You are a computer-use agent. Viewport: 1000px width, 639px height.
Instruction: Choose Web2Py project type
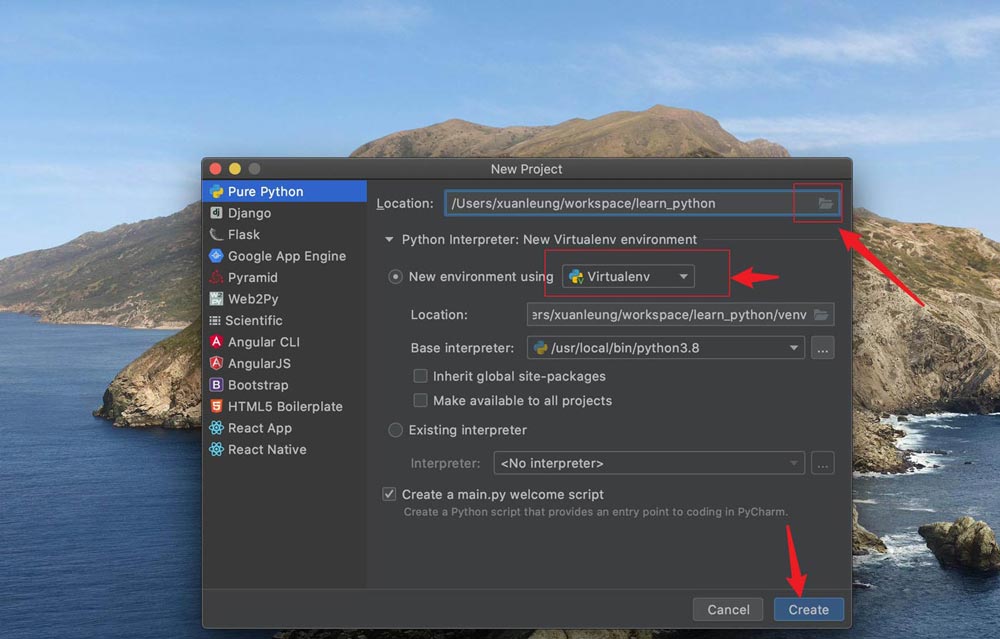284,299
